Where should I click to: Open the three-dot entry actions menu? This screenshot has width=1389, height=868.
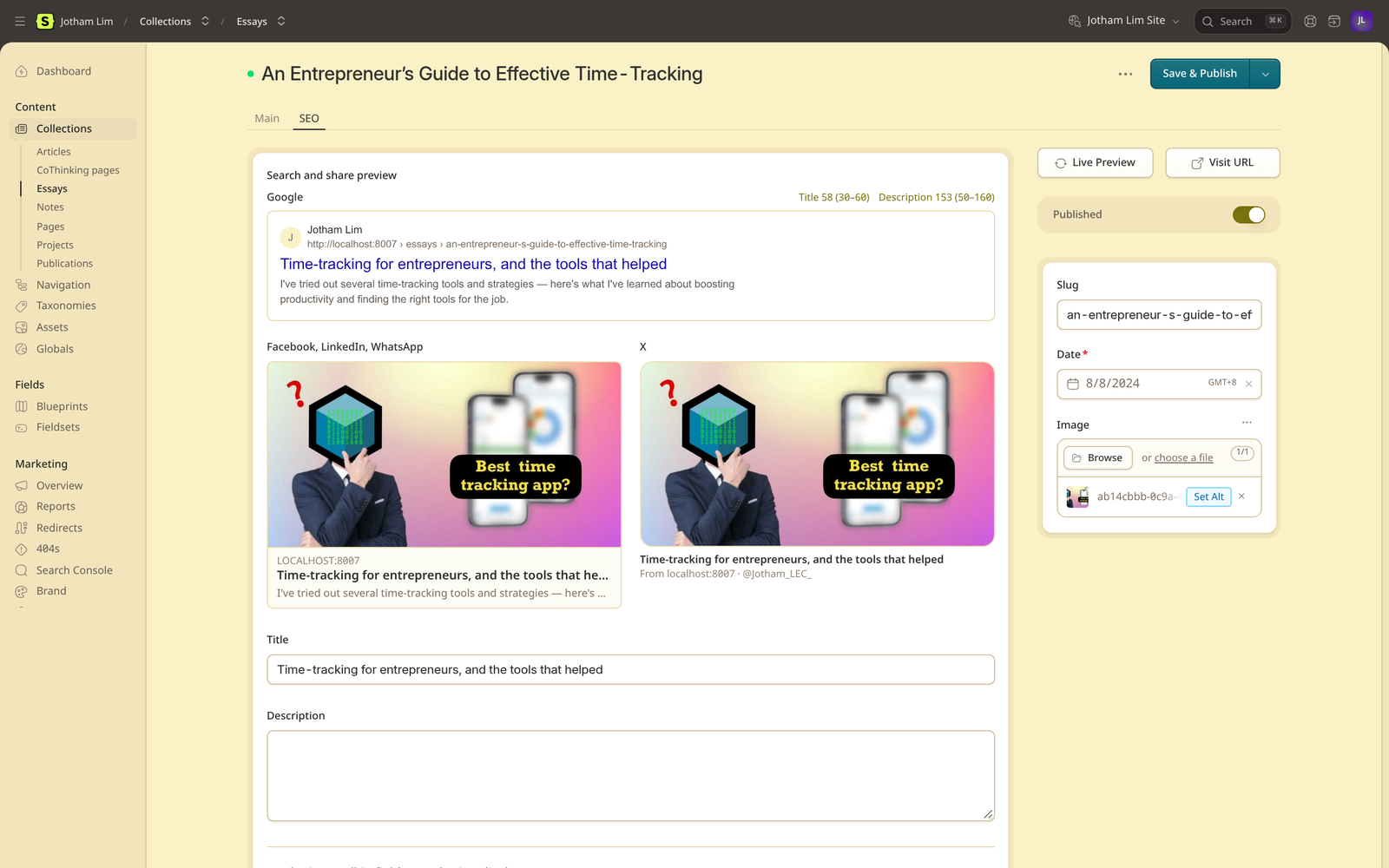[1125, 74]
